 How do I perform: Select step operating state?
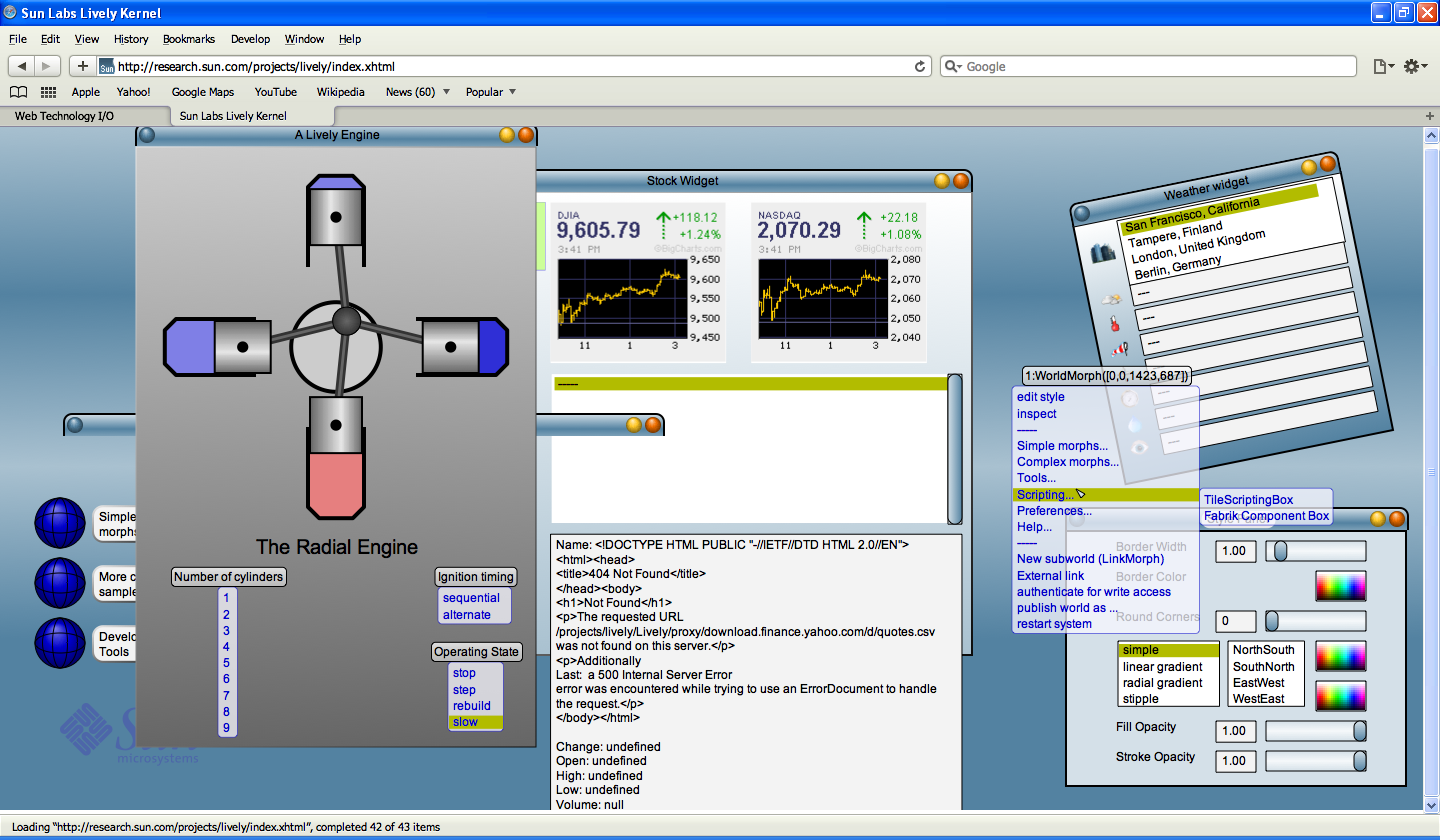coord(464,690)
